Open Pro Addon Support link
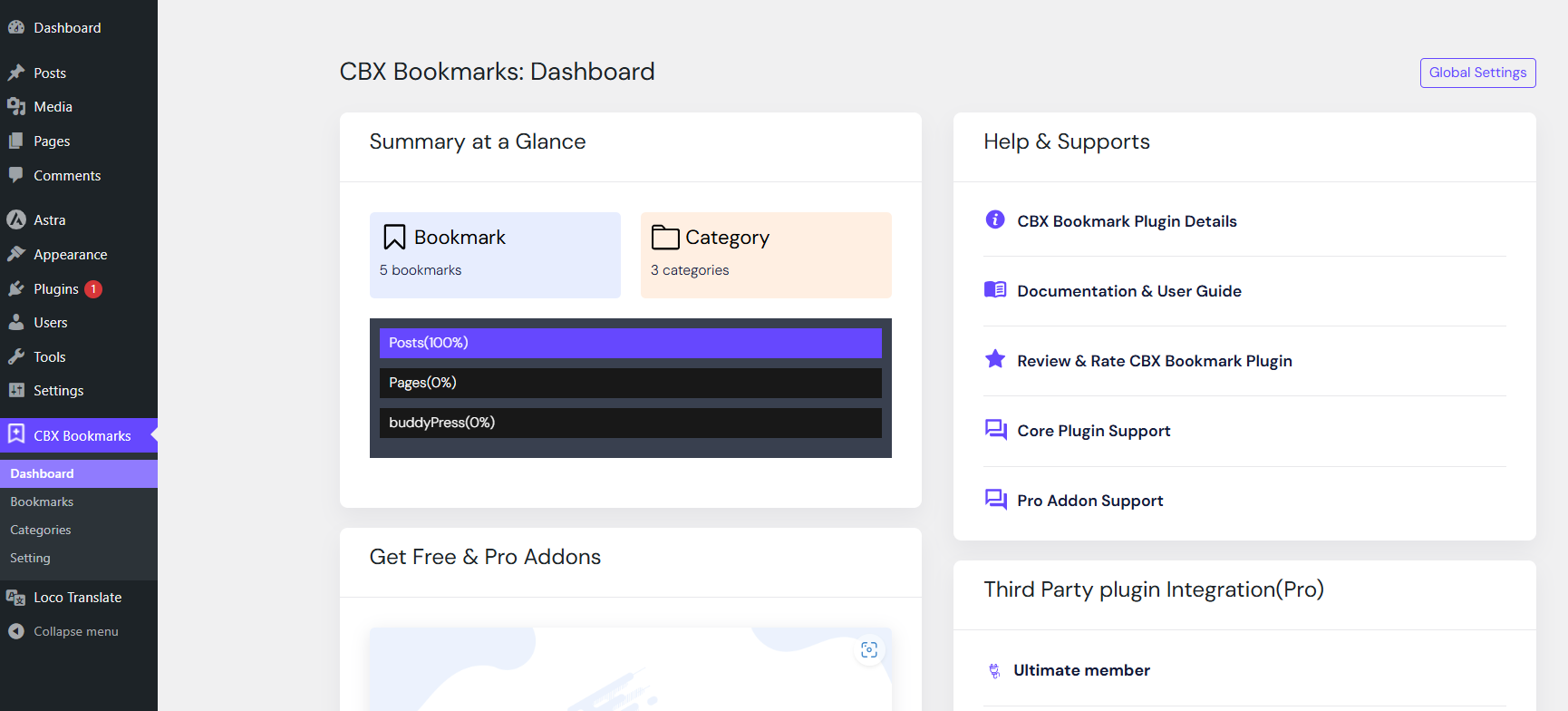 (x=1090, y=501)
